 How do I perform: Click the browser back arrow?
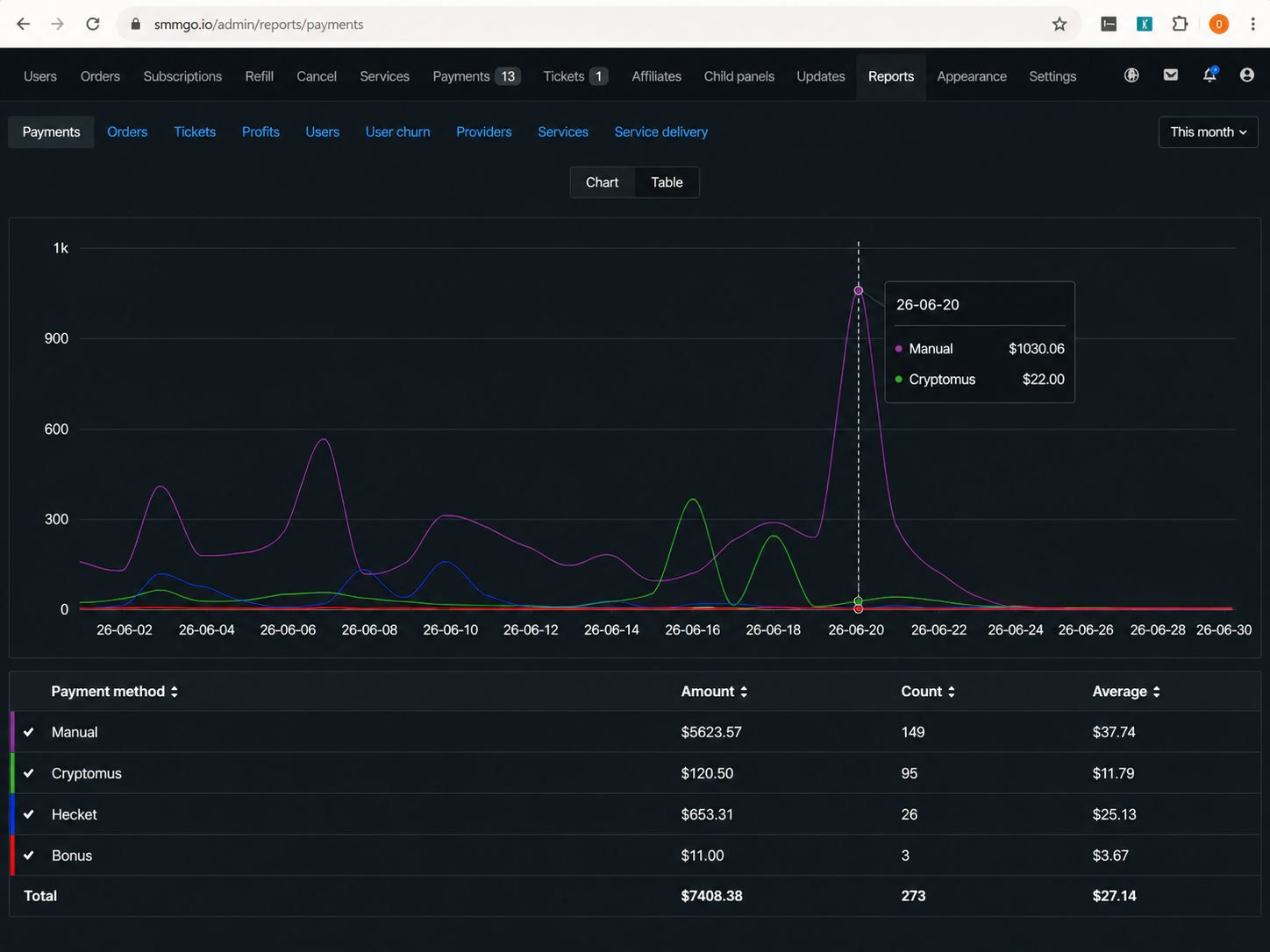point(24,24)
